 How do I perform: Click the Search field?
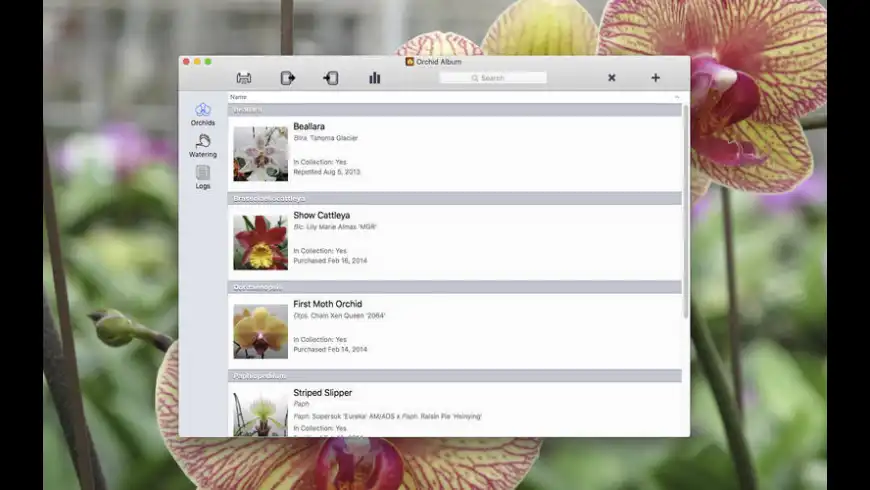click(x=493, y=78)
